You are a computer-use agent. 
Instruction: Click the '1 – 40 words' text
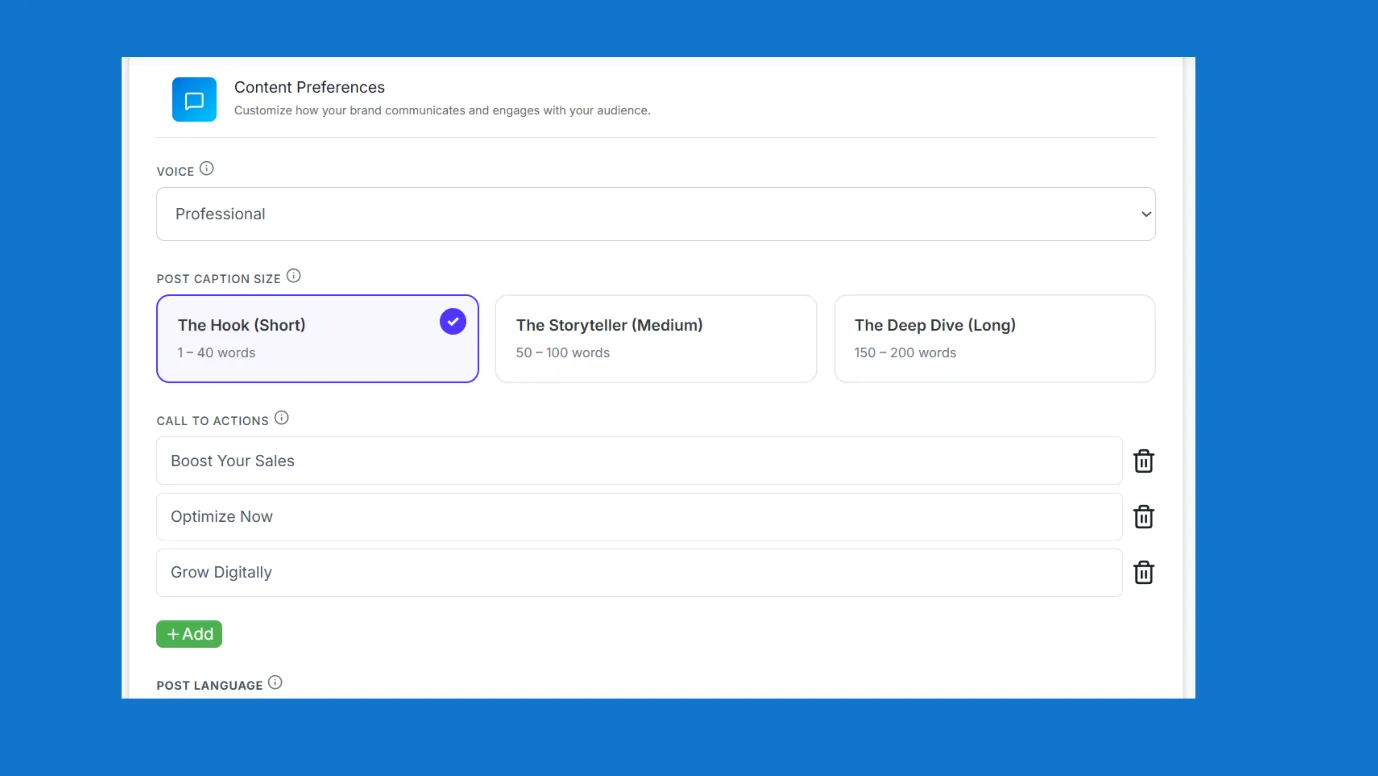[217, 353]
